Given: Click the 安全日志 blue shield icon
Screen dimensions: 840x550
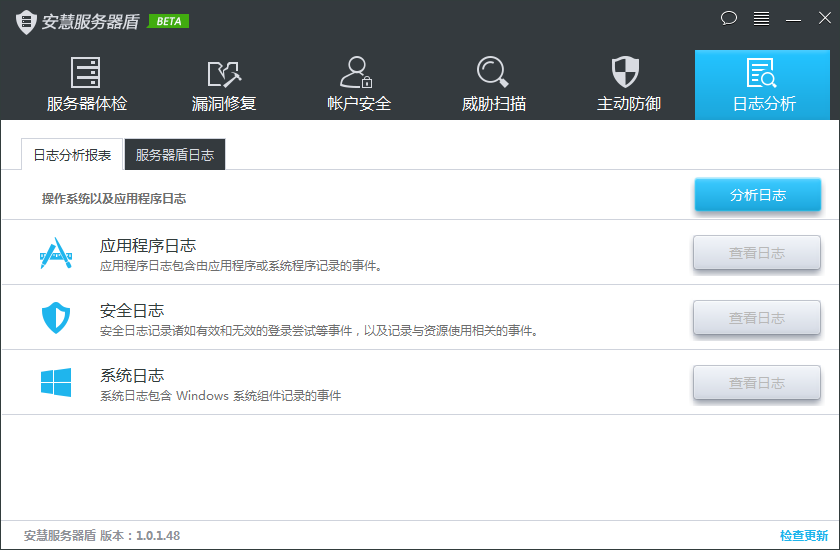Looking at the screenshot, I should point(56,318).
